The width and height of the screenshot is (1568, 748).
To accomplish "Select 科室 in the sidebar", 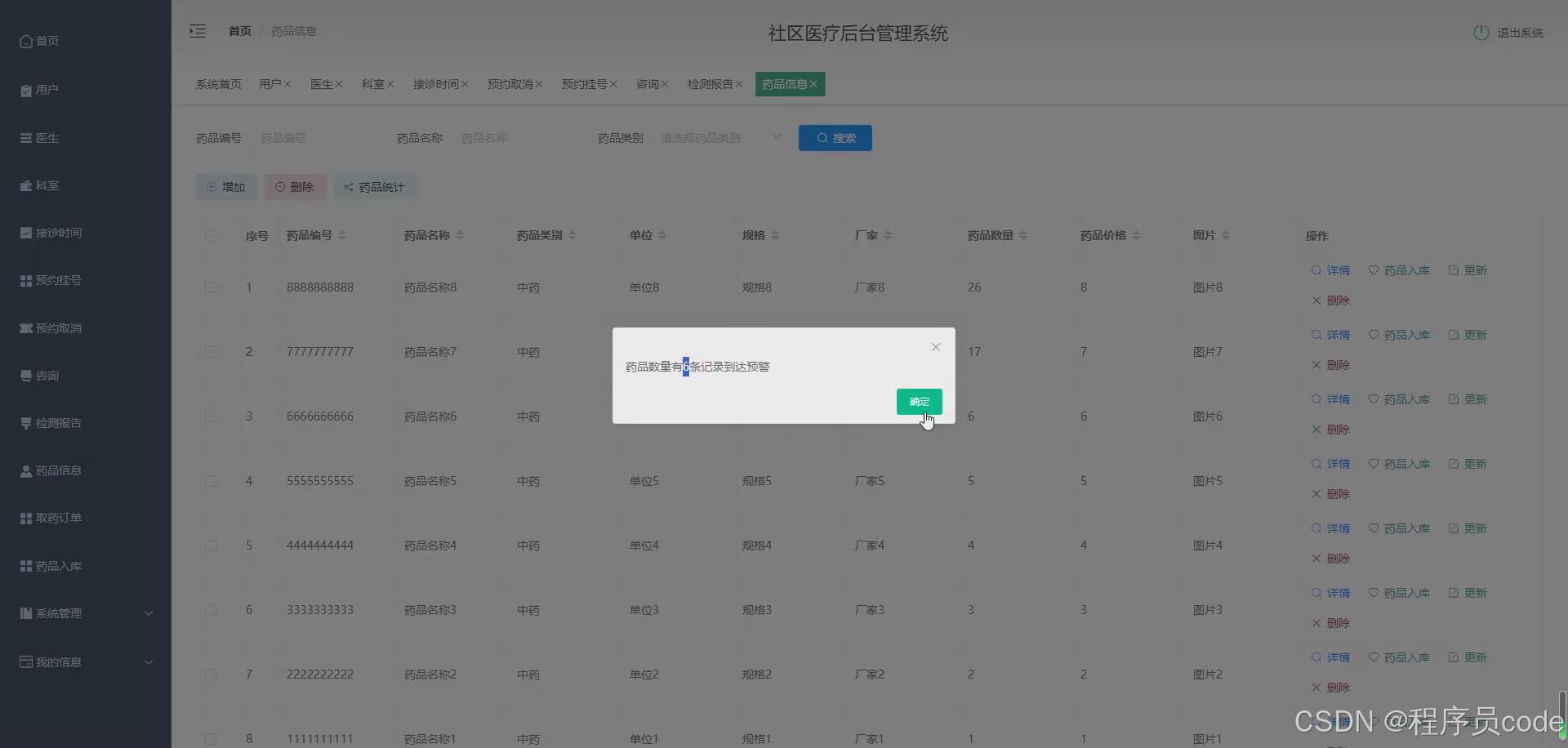I will (x=47, y=185).
